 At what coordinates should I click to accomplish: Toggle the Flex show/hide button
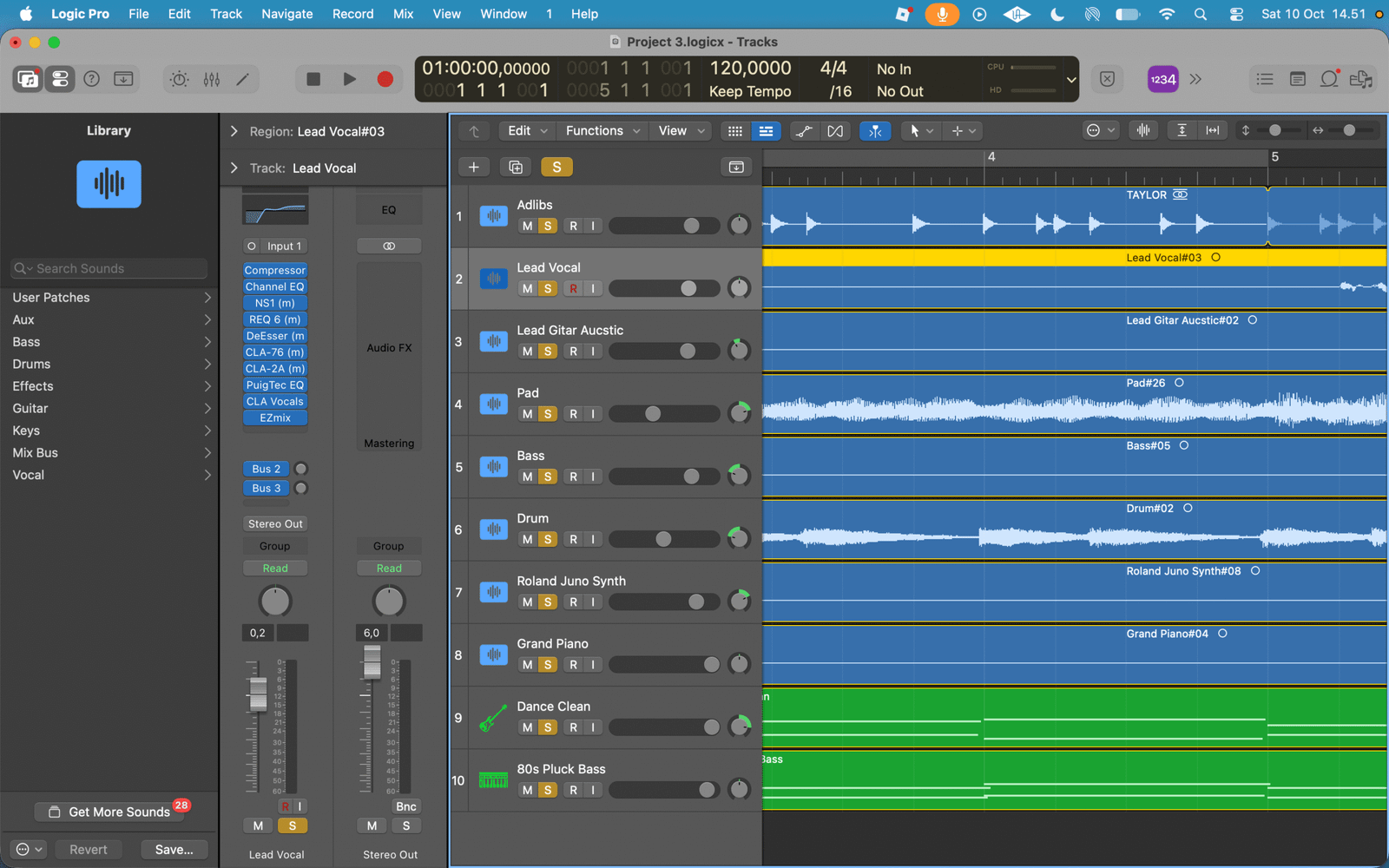tap(834, 131)
